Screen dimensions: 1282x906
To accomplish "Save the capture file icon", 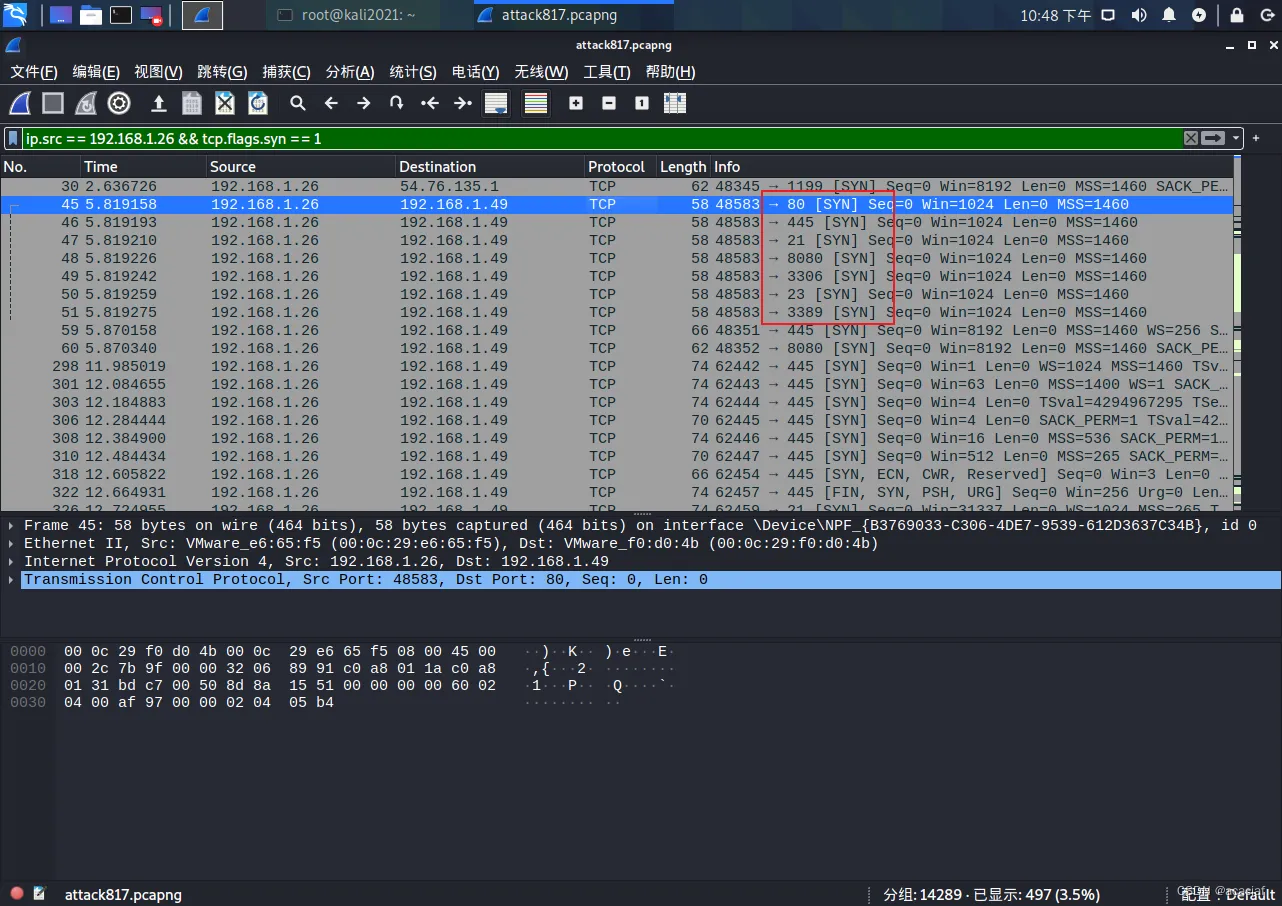I will (192, 103).
